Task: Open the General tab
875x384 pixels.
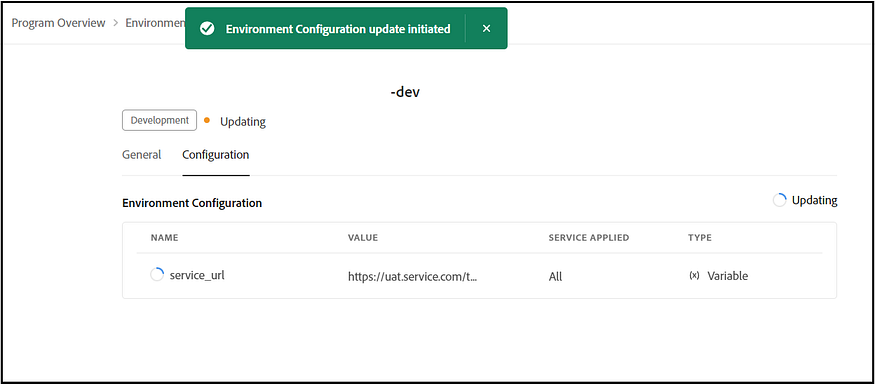Action: [x=142, y=155]
